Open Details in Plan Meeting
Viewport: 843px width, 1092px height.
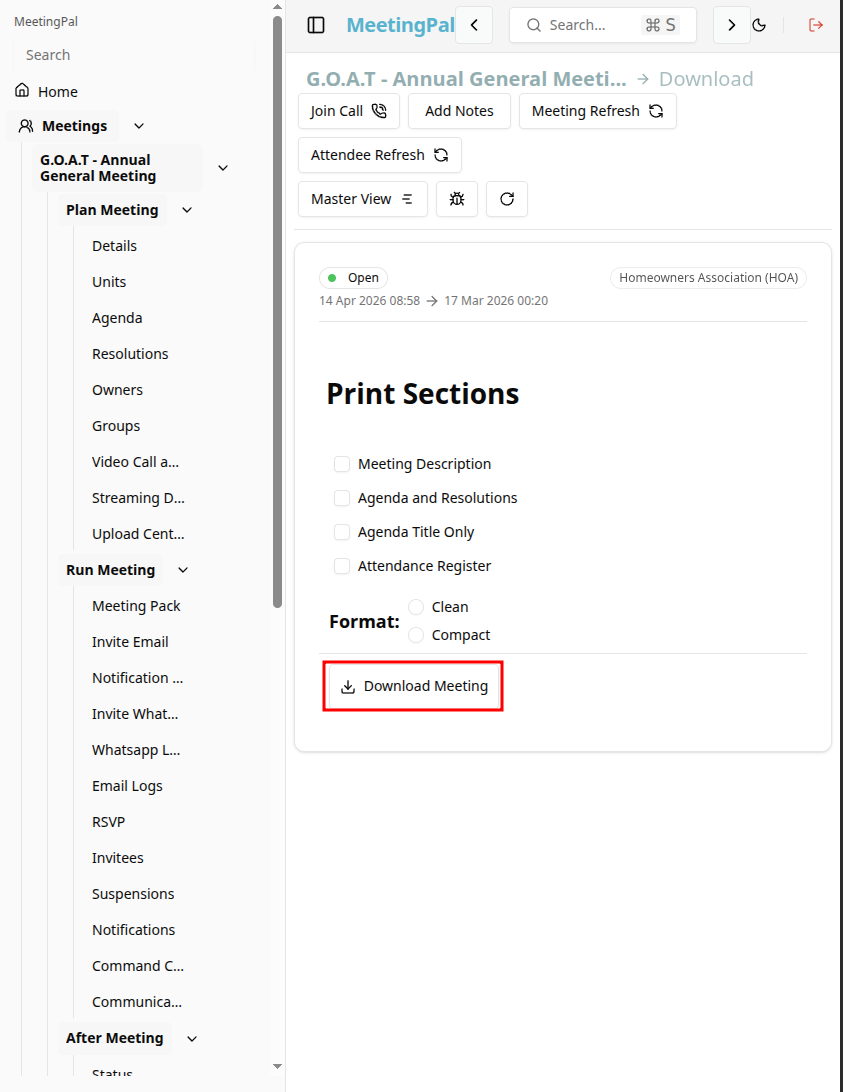point(114,246)
